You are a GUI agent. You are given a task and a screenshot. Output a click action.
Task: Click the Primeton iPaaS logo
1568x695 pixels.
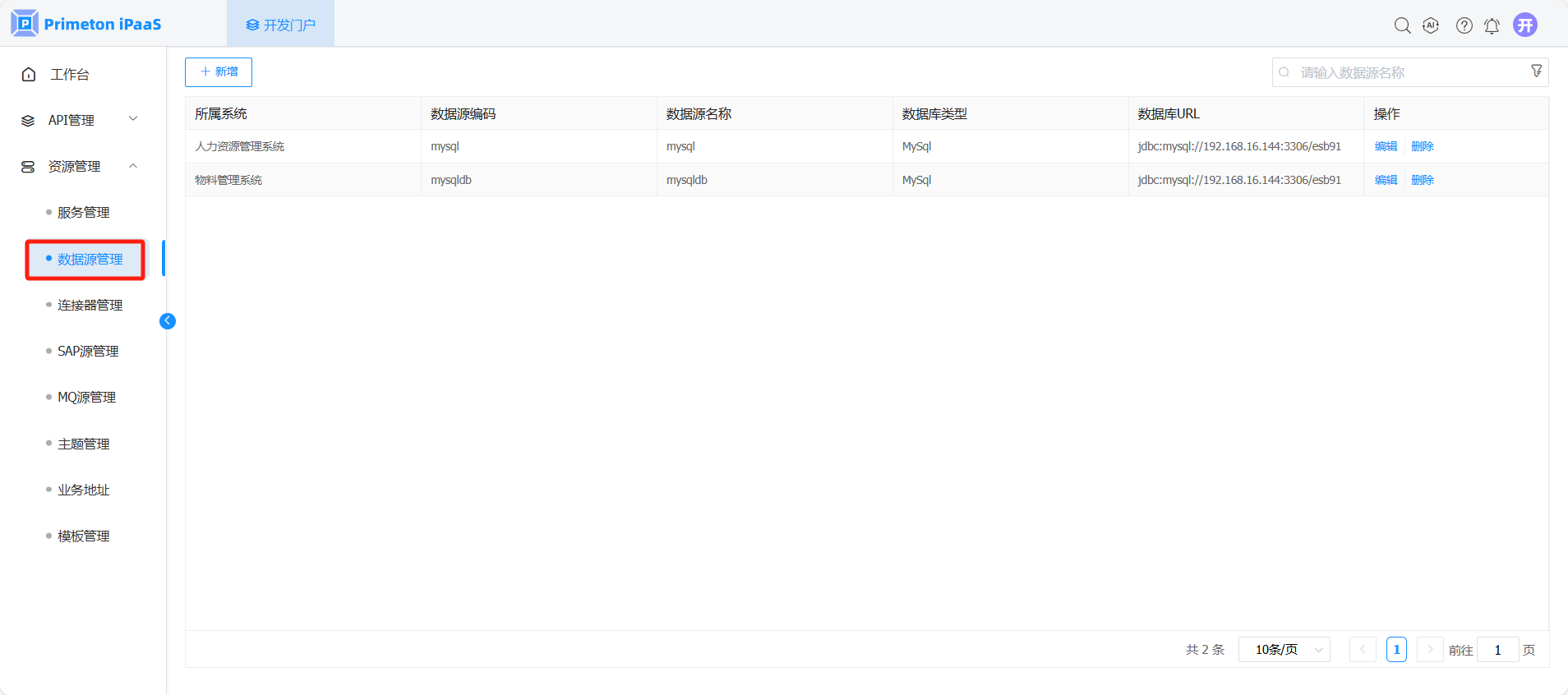pos(86,24)
